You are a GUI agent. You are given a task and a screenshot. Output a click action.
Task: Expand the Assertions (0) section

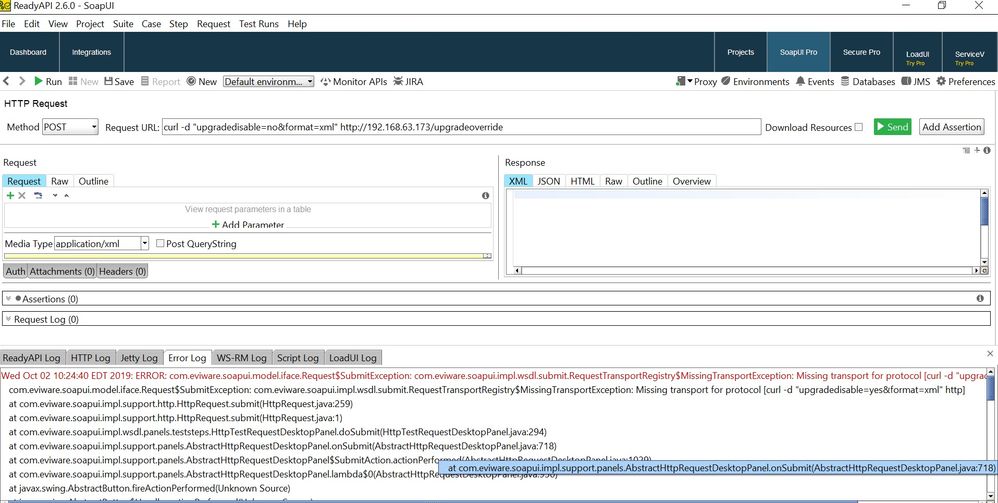8,299
